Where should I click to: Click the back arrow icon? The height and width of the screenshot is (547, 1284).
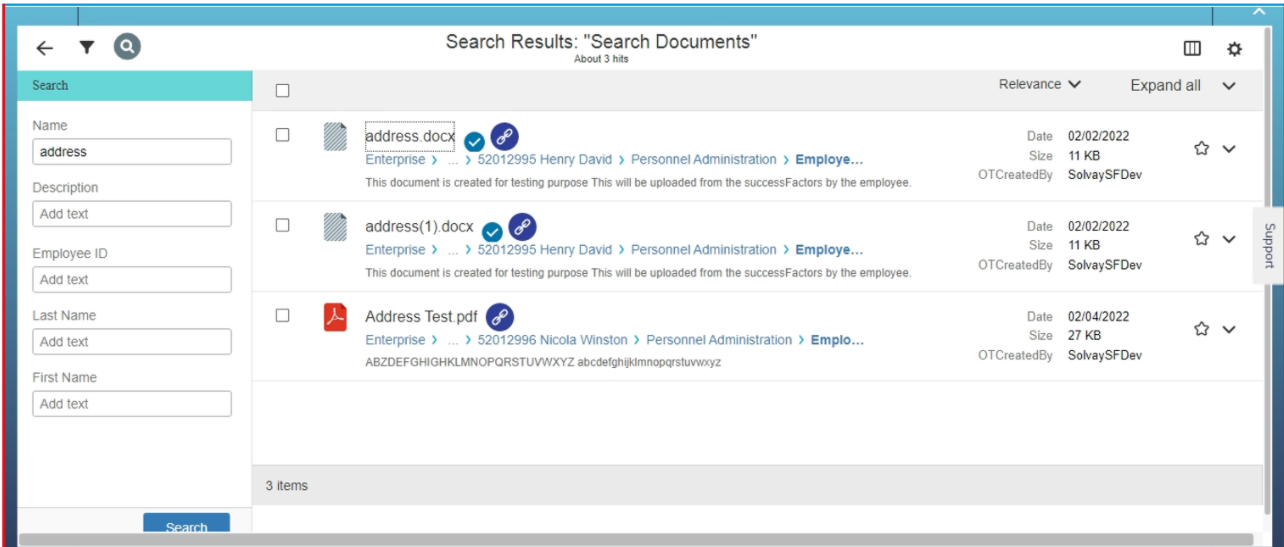click(x=44, y=48)
